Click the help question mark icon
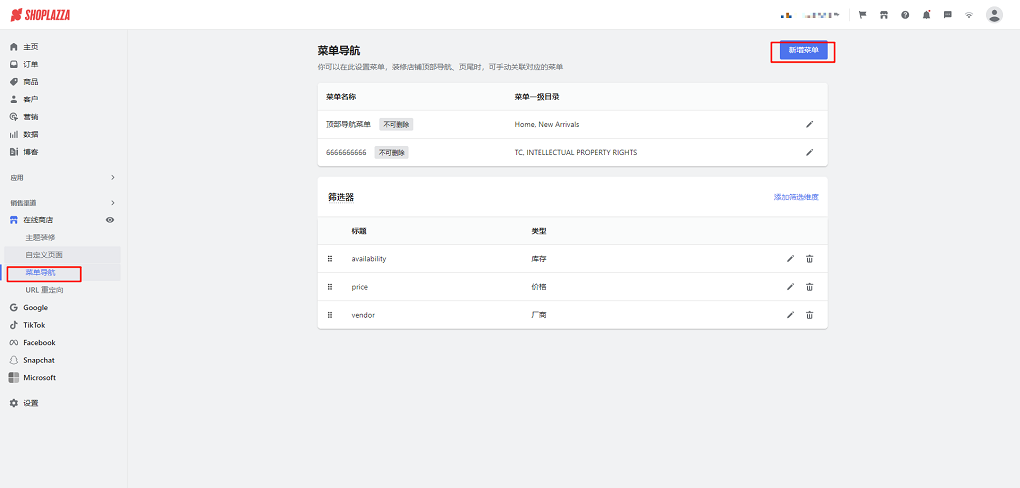The image size is (1020, 488). 905,15
